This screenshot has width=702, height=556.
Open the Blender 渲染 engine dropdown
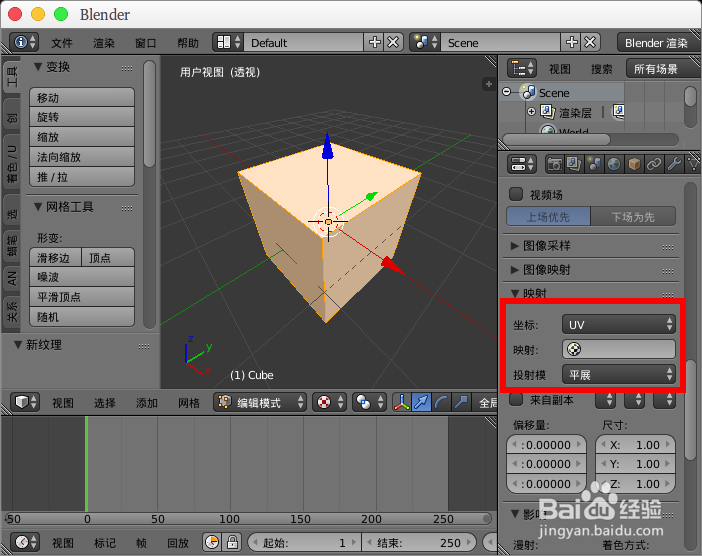(658, 43)
